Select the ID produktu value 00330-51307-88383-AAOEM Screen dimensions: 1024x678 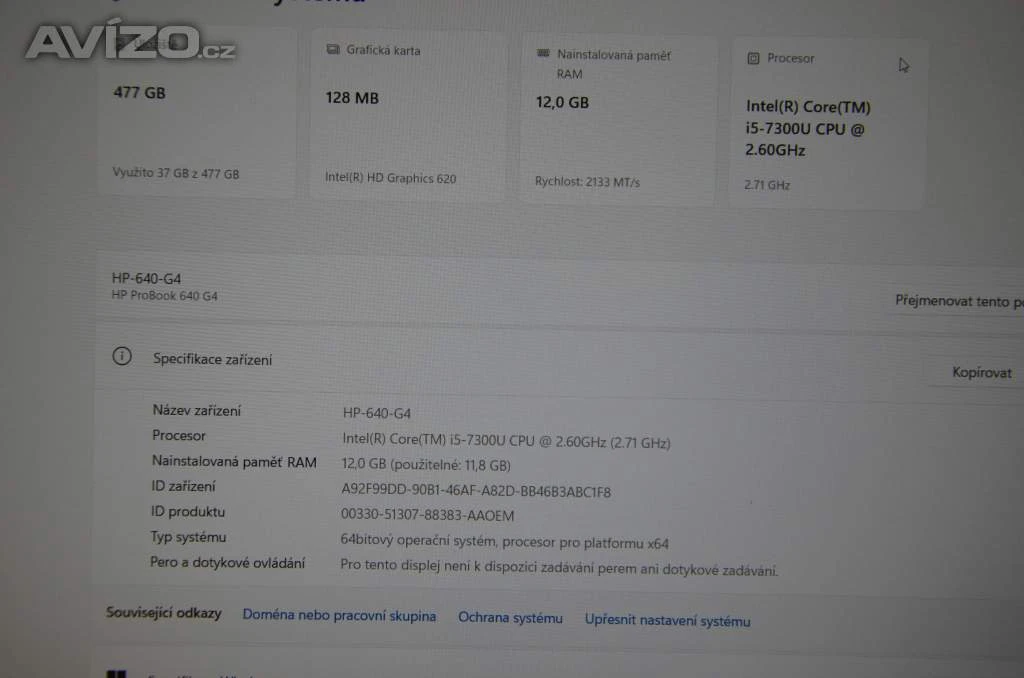click(428, 515)
